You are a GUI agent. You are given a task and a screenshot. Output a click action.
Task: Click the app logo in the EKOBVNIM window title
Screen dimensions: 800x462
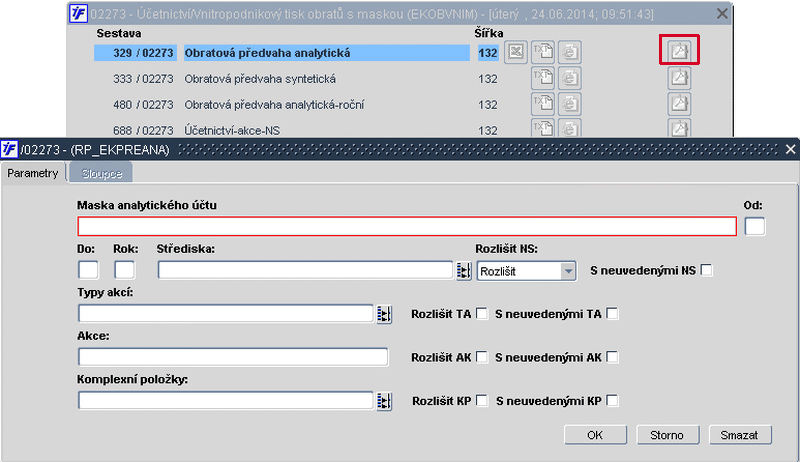pyautogui.click(x=78, y=13)
